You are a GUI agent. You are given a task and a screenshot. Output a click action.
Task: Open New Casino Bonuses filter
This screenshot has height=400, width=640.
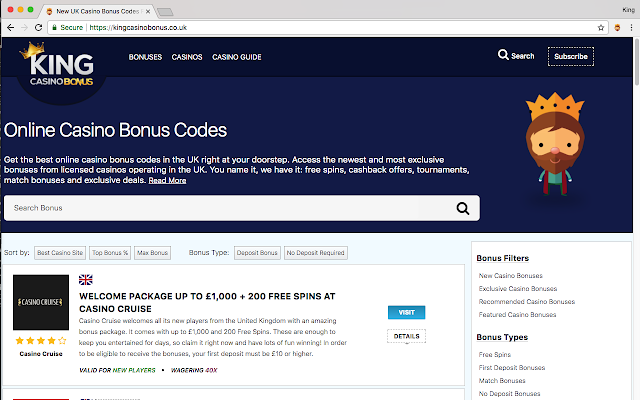pos(511,276)
